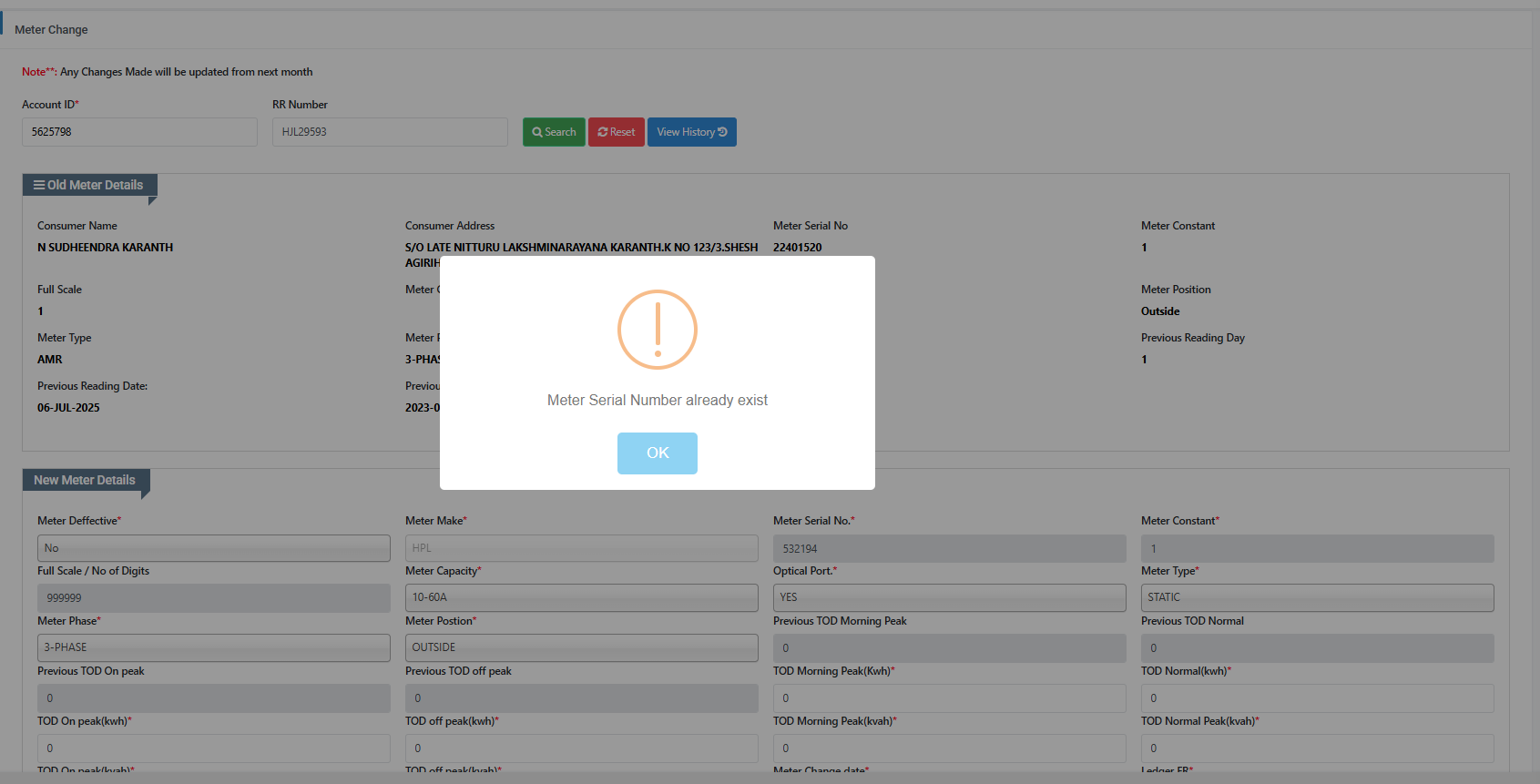Open the Meter Capacity dropdown
Viewport: 1540px width, 784px height.
tap(581, 597)
